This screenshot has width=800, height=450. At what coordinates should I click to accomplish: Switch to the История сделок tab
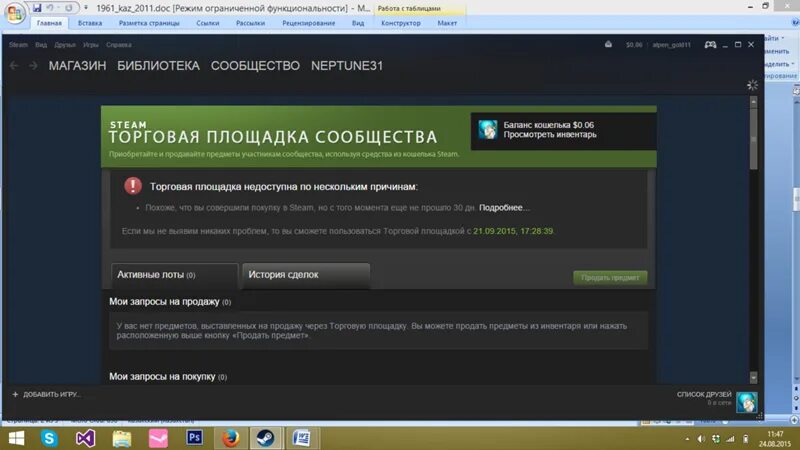[x=306, y=275]
